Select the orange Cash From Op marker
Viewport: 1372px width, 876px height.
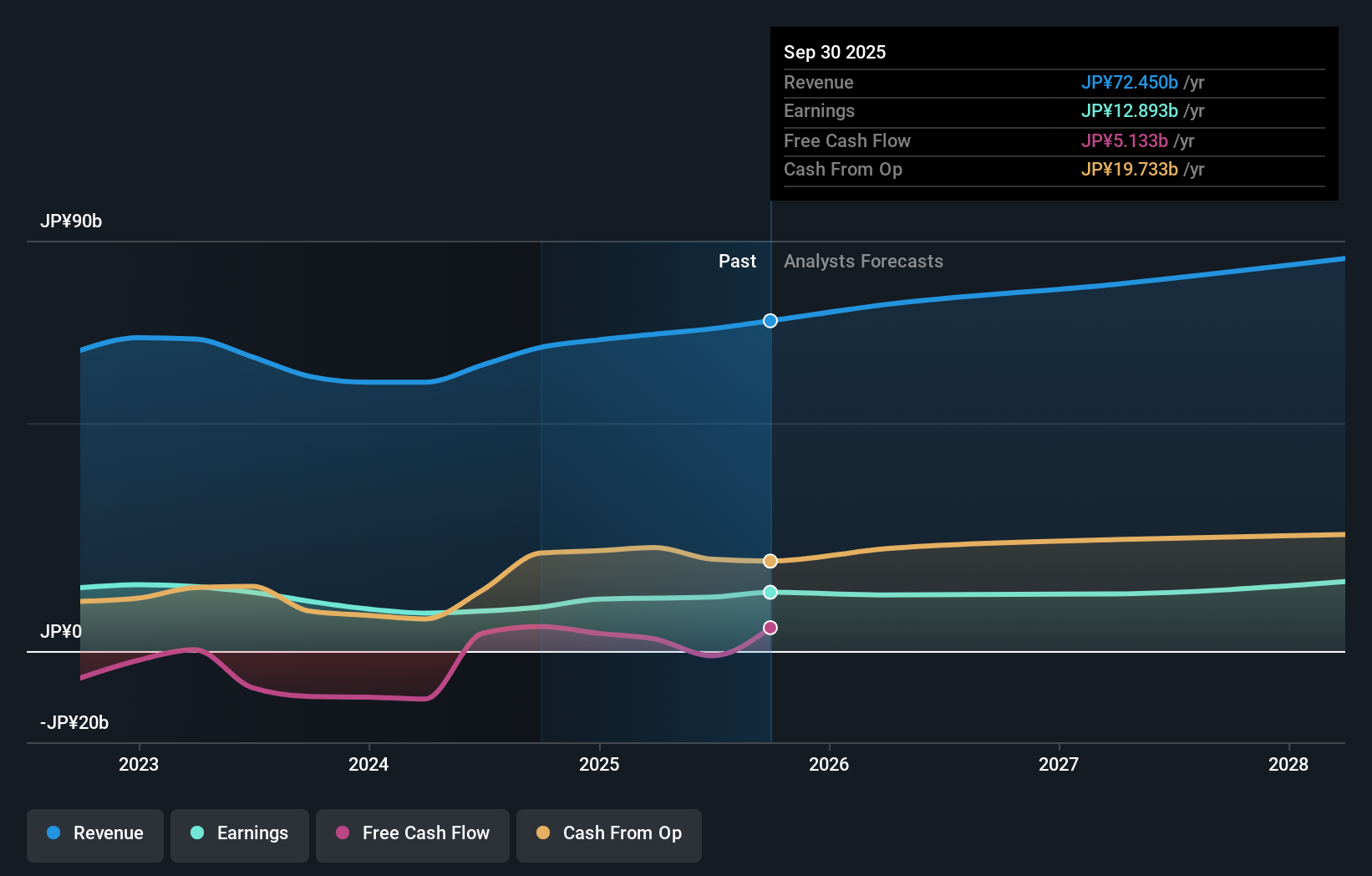(770, 561)
